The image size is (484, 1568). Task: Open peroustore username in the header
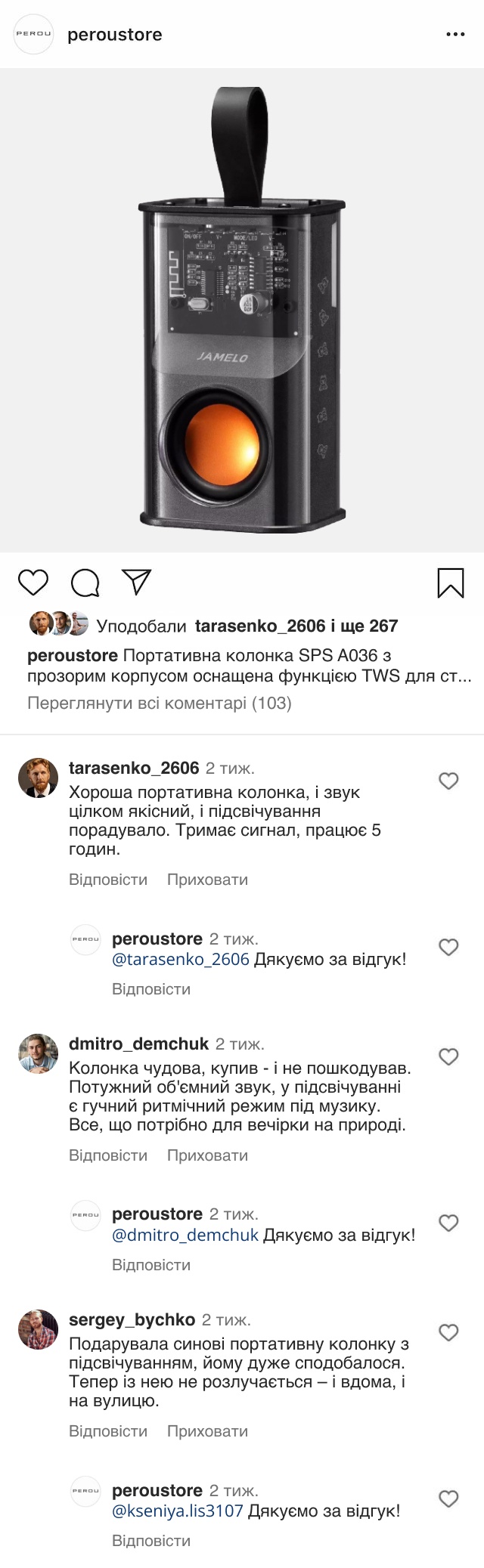tap(115, 35)
